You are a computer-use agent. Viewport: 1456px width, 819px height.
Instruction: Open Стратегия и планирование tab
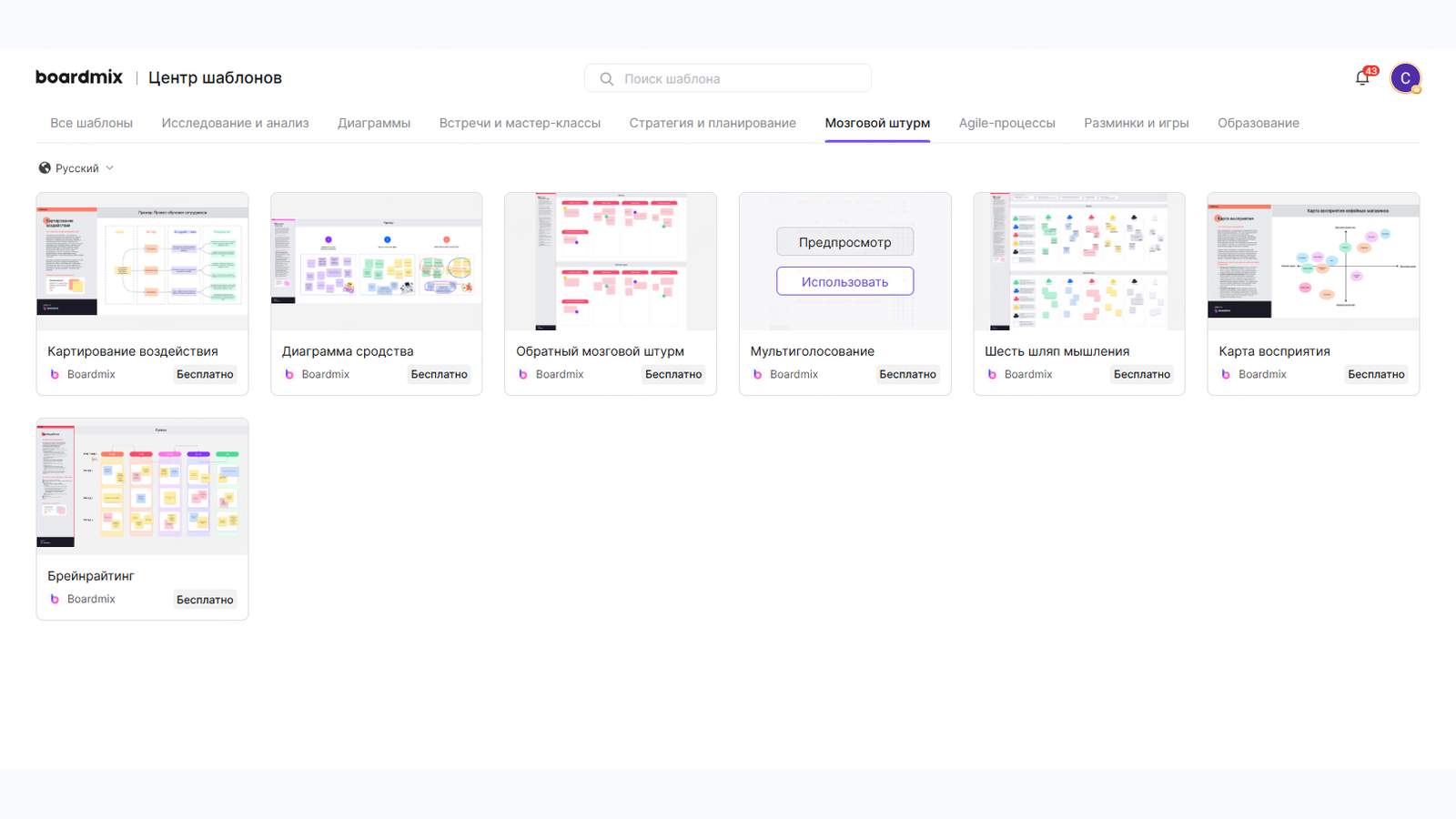713,124
